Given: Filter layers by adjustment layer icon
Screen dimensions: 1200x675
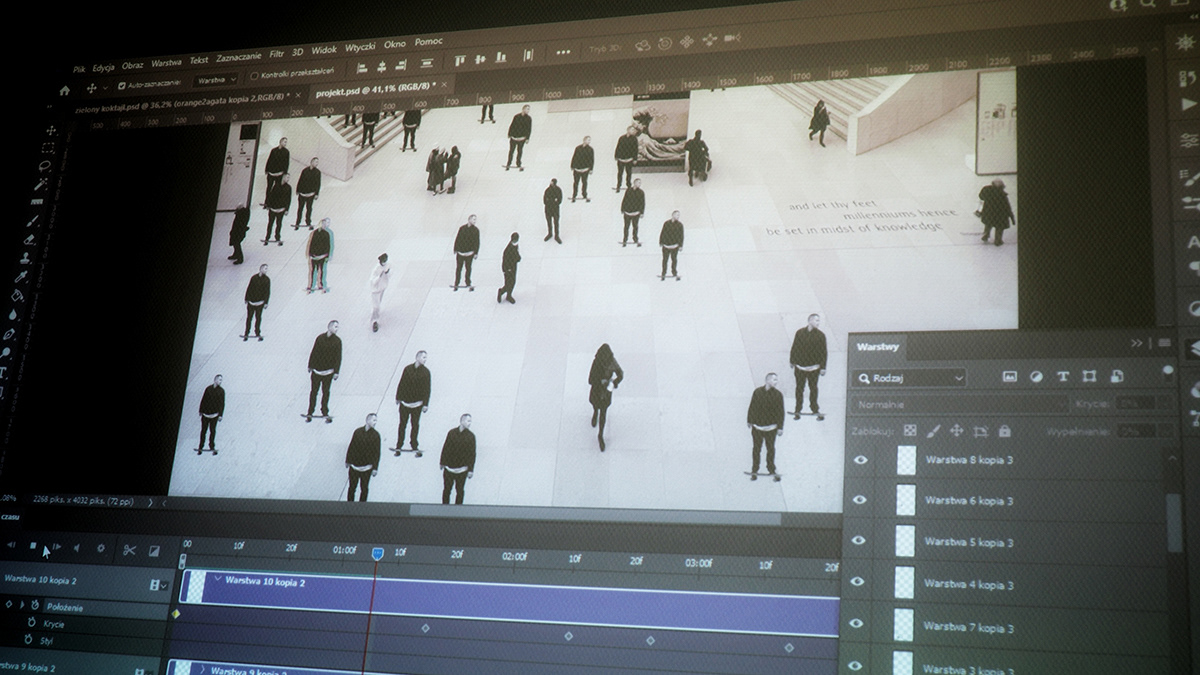Looking at the screenshot, I should pos(1036,377).
